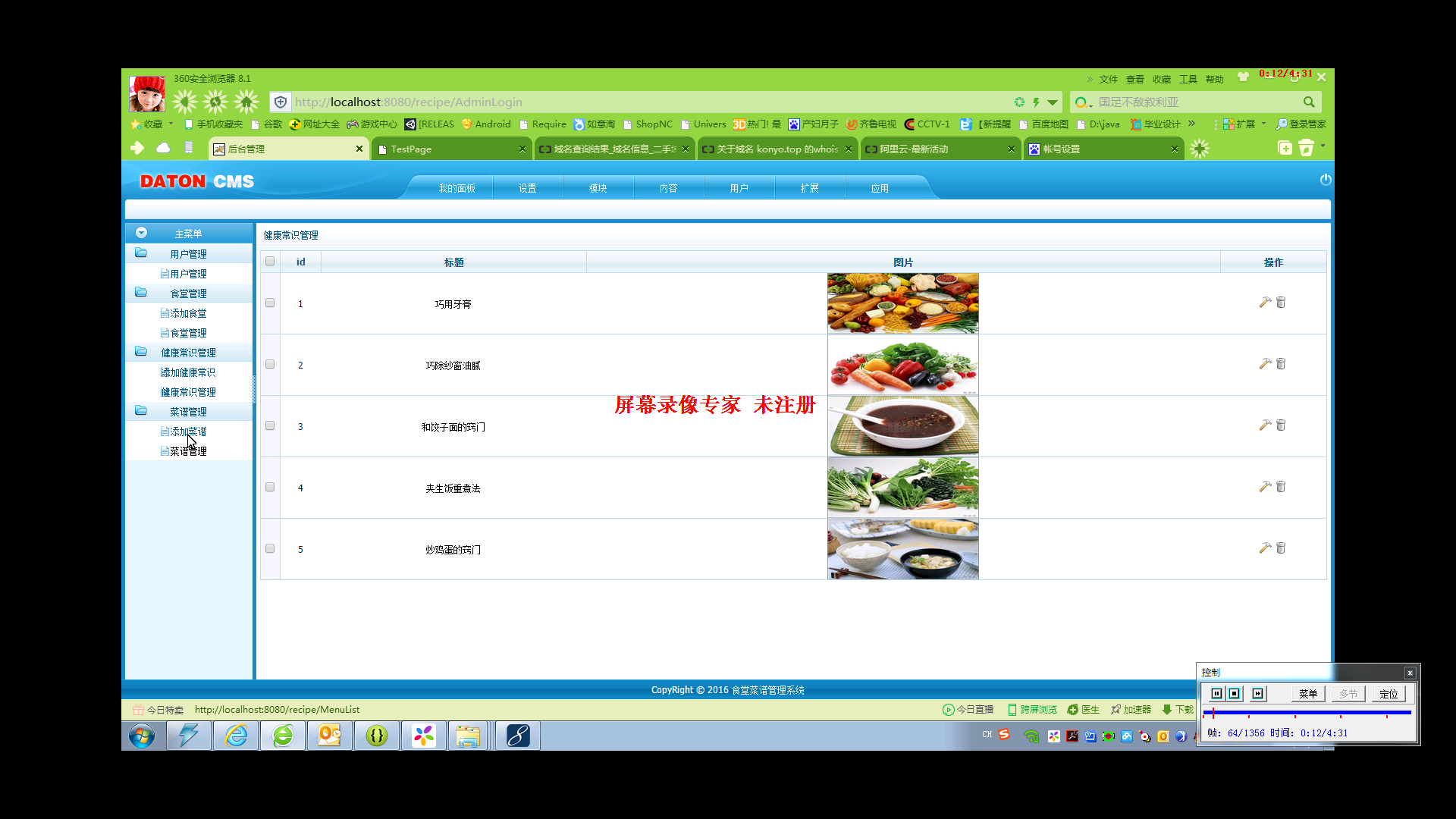Collapse the 主菜单 sidebar arrow

(x=141, y=233)
